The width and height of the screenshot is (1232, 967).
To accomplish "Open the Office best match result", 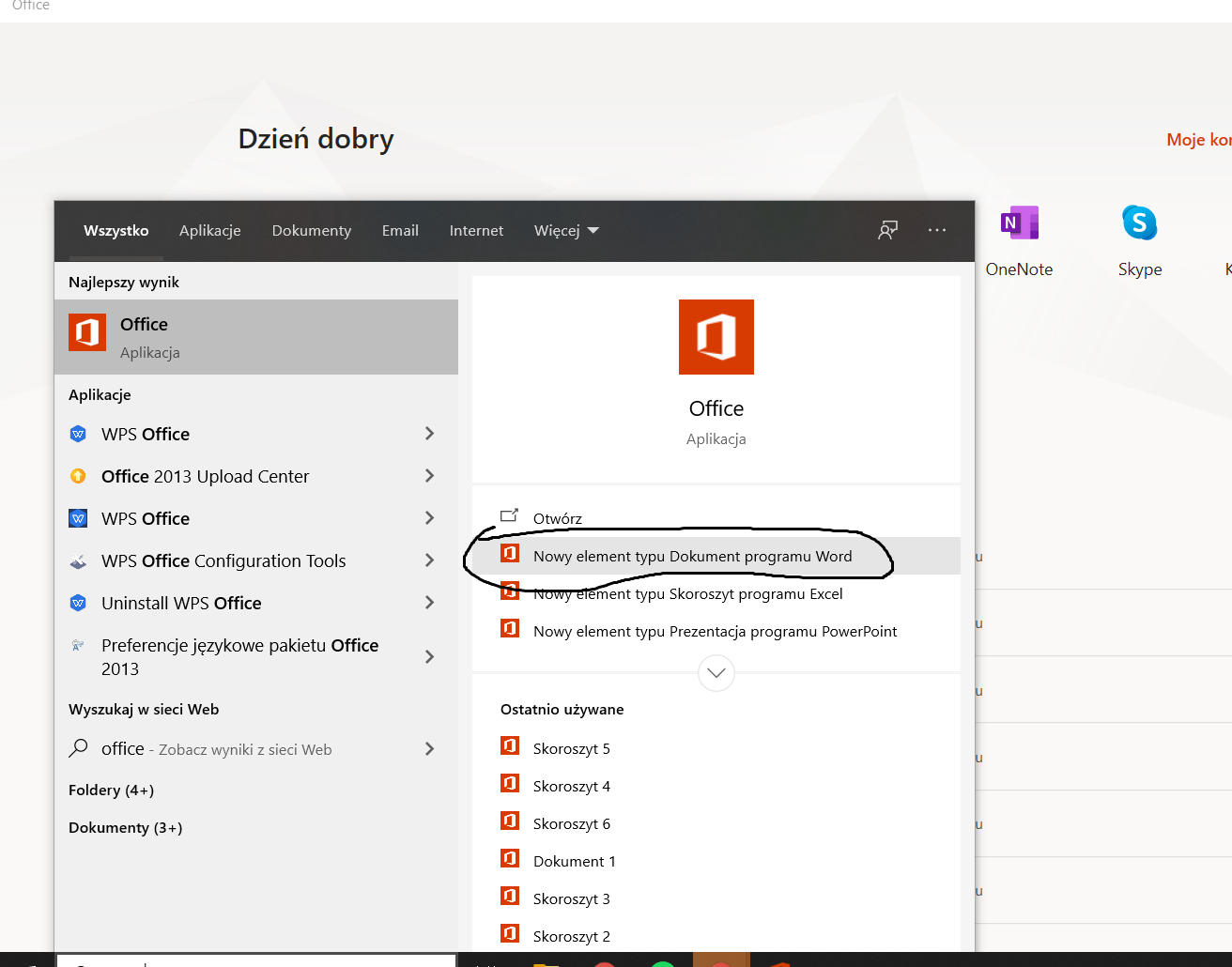I will pos(256,337).
